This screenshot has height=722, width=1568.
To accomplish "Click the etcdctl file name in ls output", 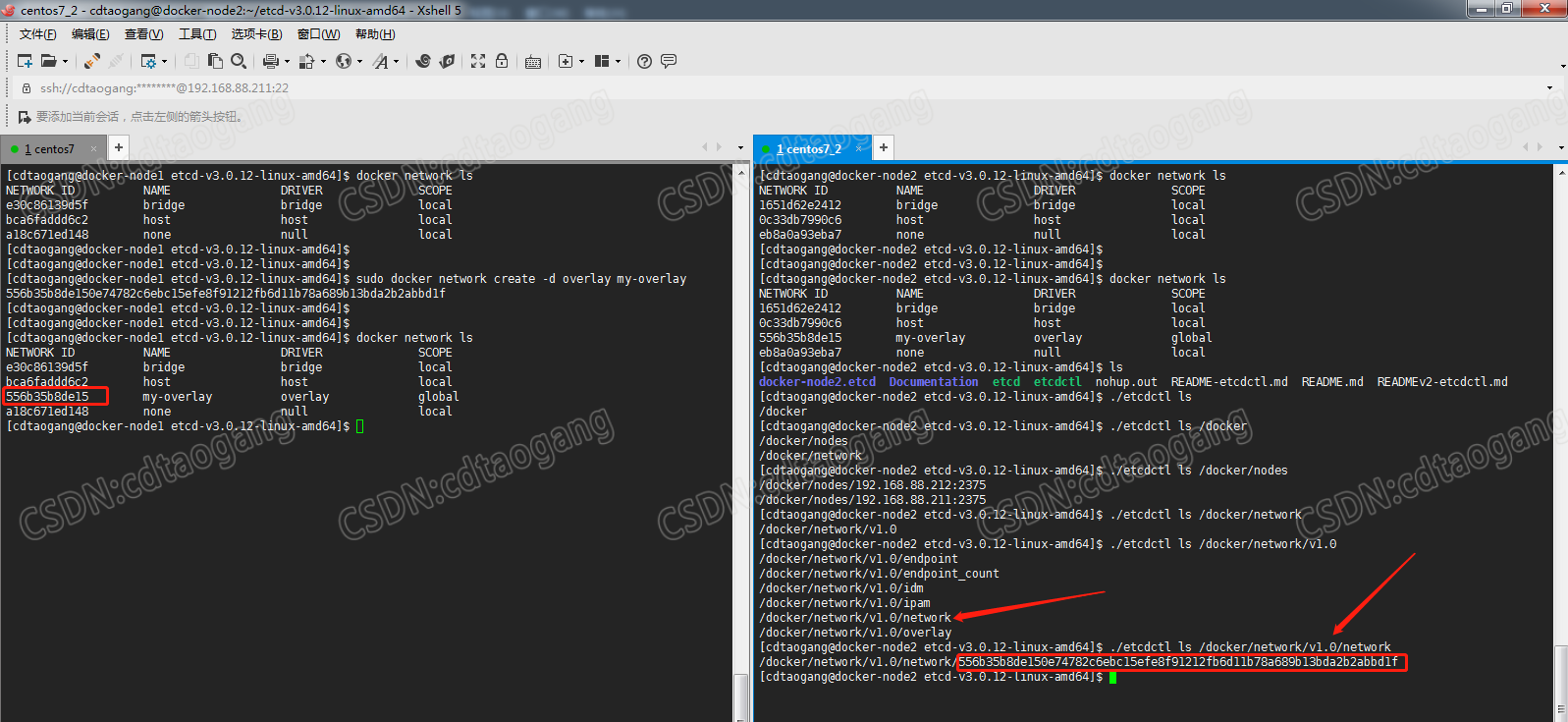I will (1056, 382).
